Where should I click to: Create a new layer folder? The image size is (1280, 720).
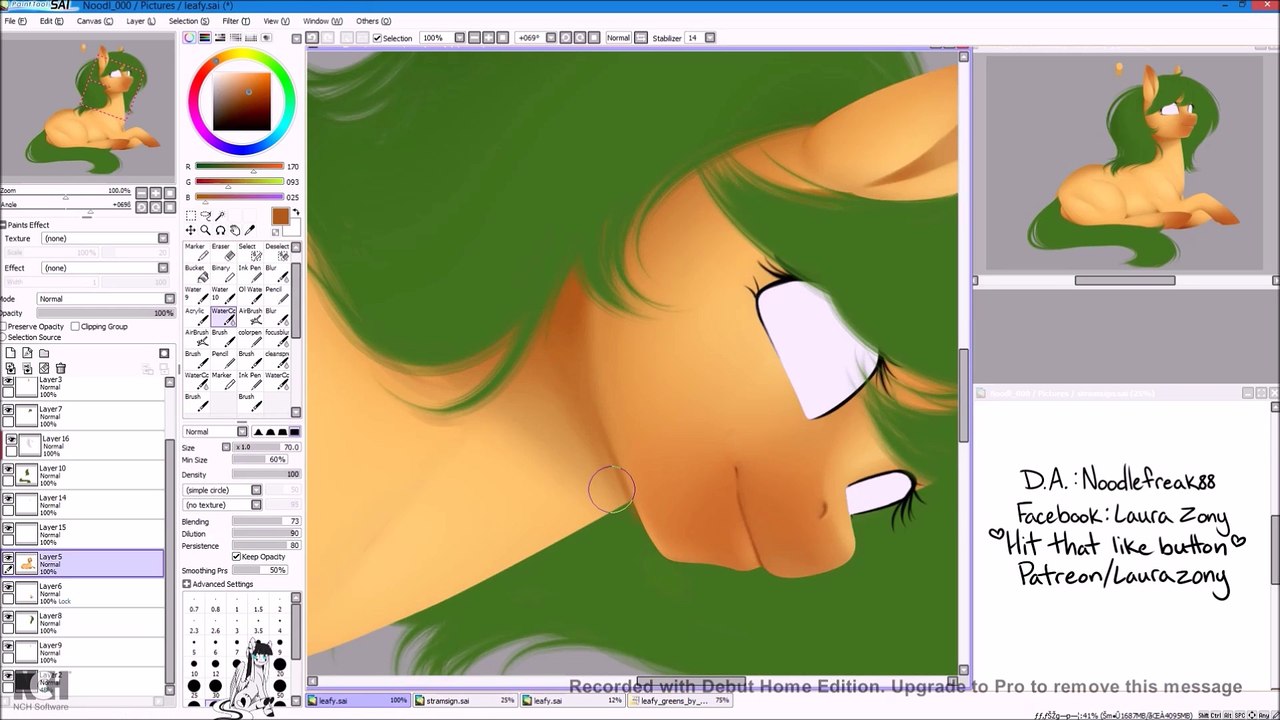[x=44, y=353]
